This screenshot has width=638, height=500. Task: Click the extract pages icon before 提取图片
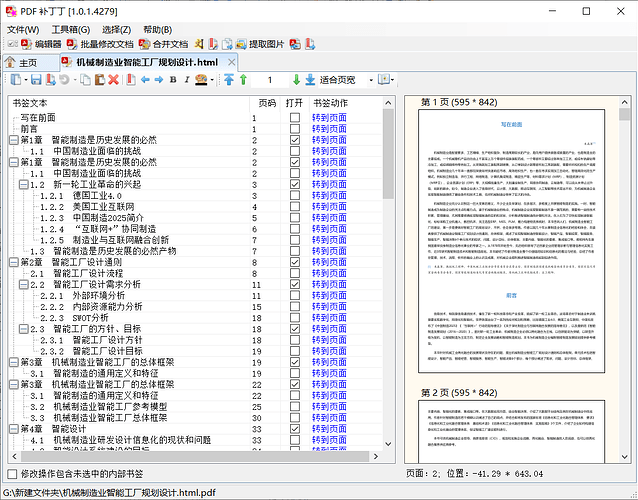coord(227,44)
